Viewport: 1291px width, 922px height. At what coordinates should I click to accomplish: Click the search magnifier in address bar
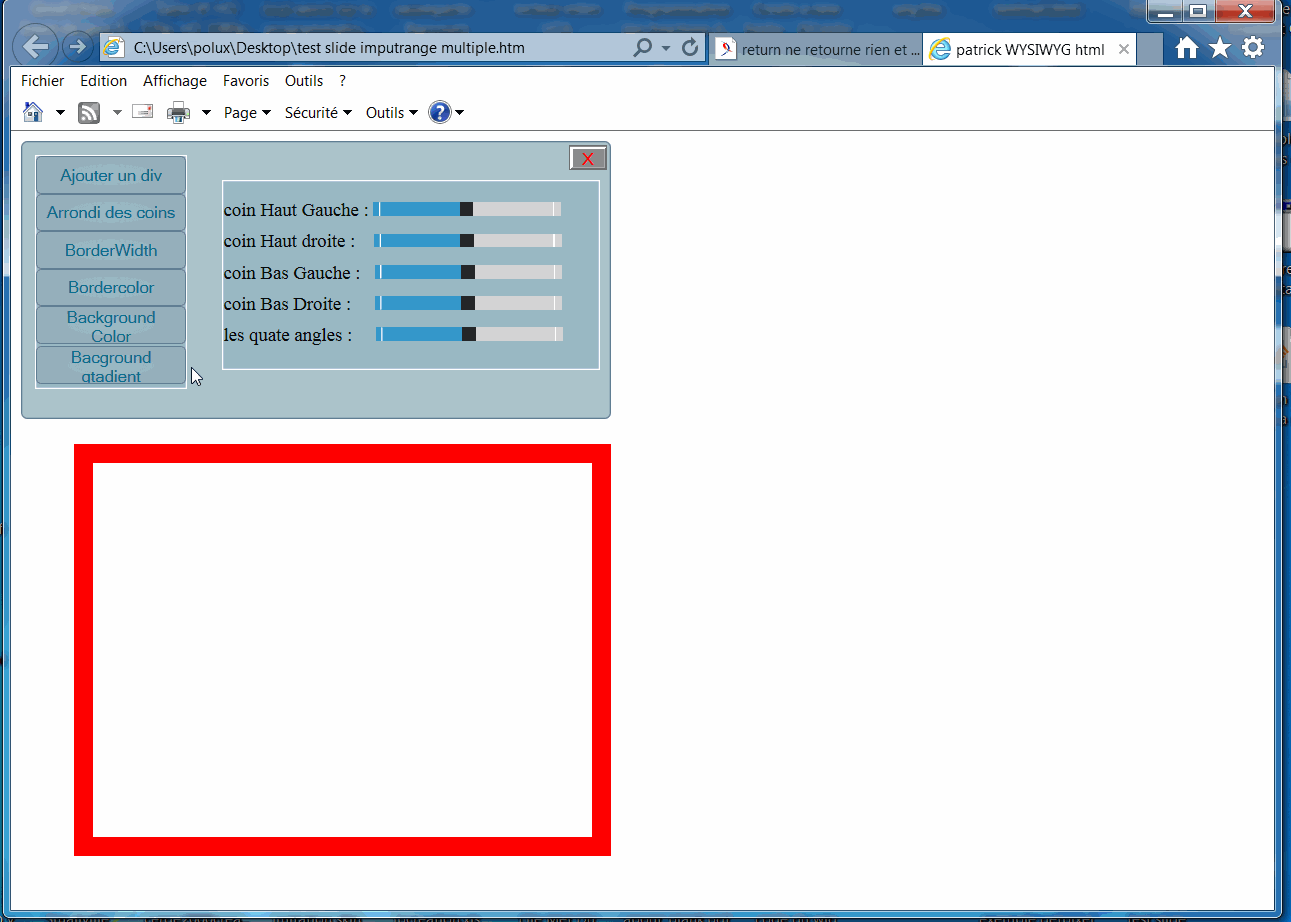coord(643,48)
